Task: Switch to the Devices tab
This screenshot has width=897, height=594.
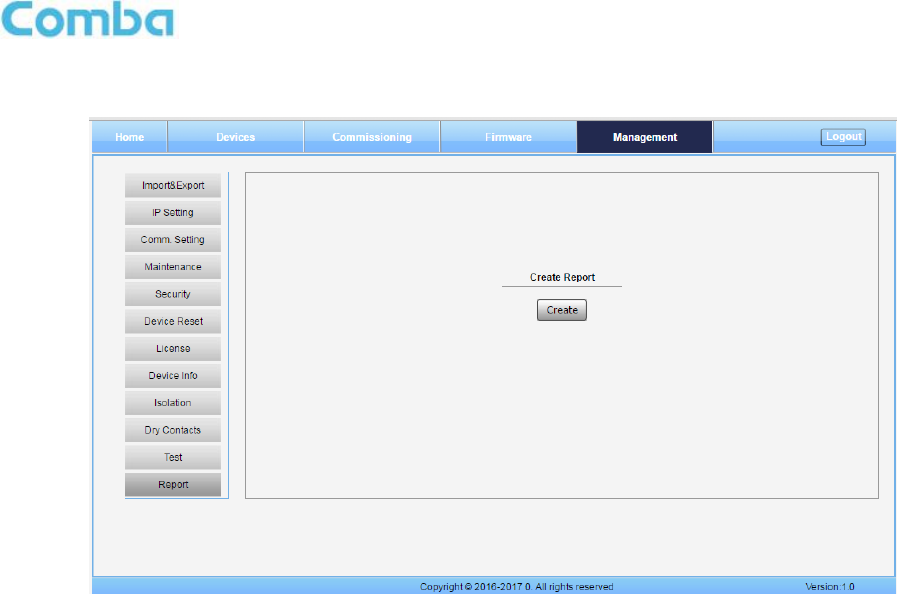Action: tap(235, 137)
